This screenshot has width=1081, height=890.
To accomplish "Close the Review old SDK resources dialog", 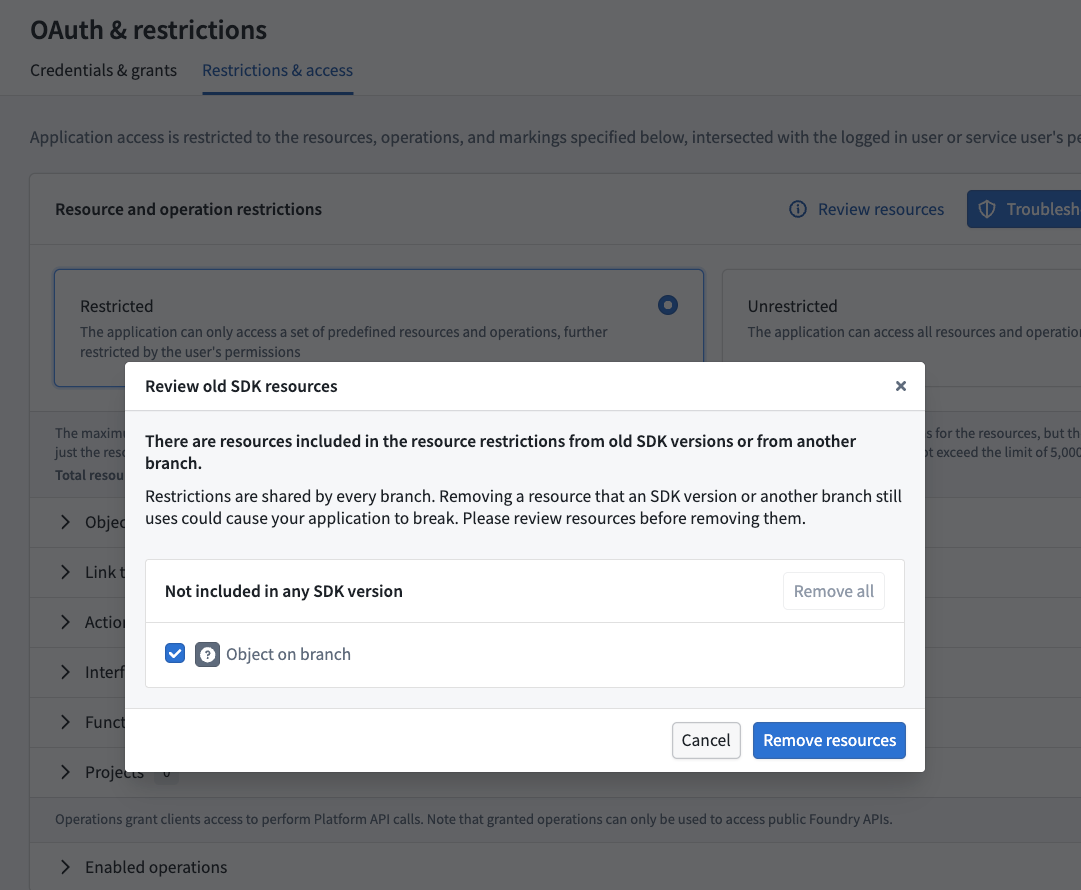I will tap(900, 386).
